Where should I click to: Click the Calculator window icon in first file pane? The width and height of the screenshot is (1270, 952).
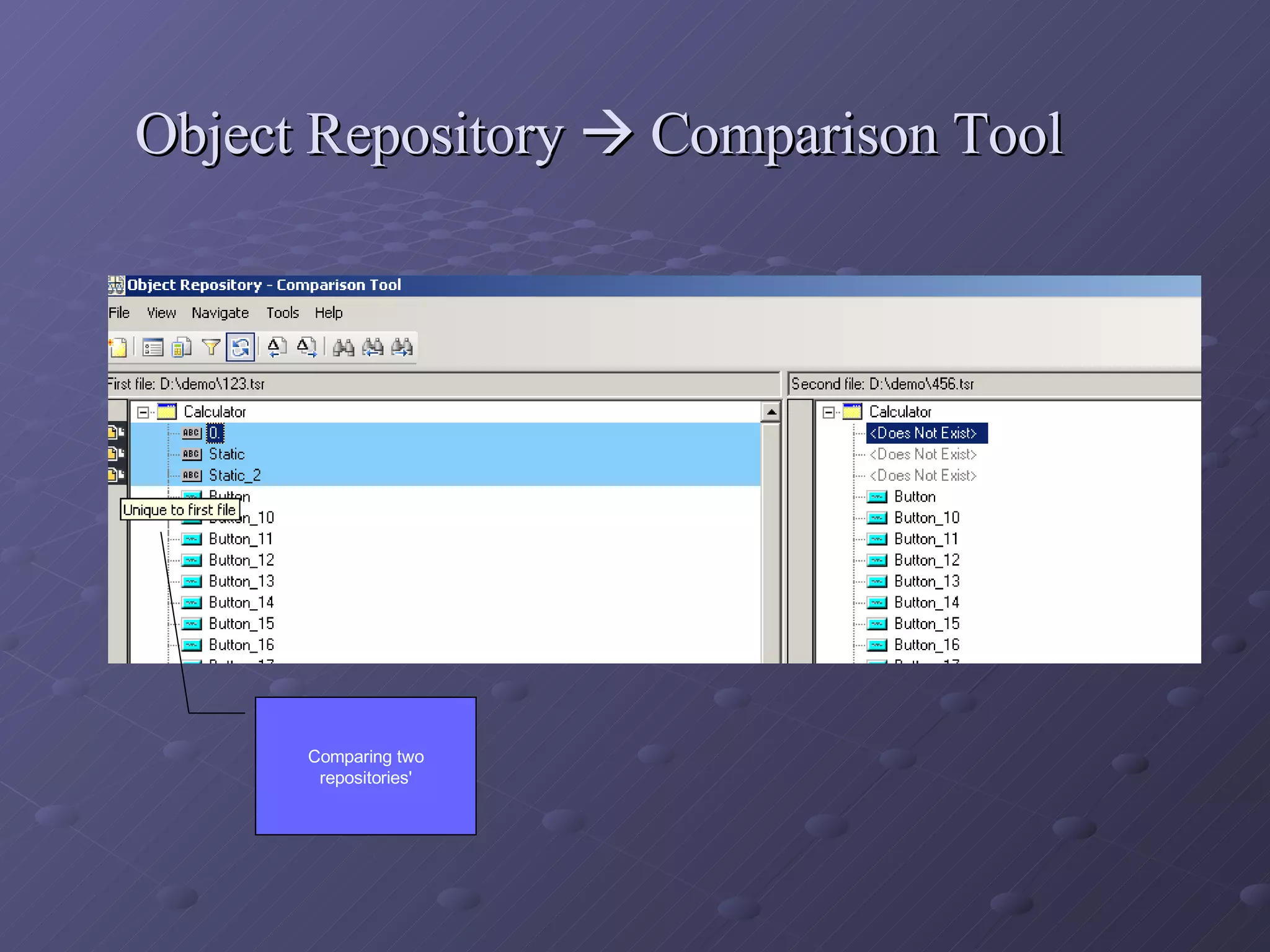167,412
